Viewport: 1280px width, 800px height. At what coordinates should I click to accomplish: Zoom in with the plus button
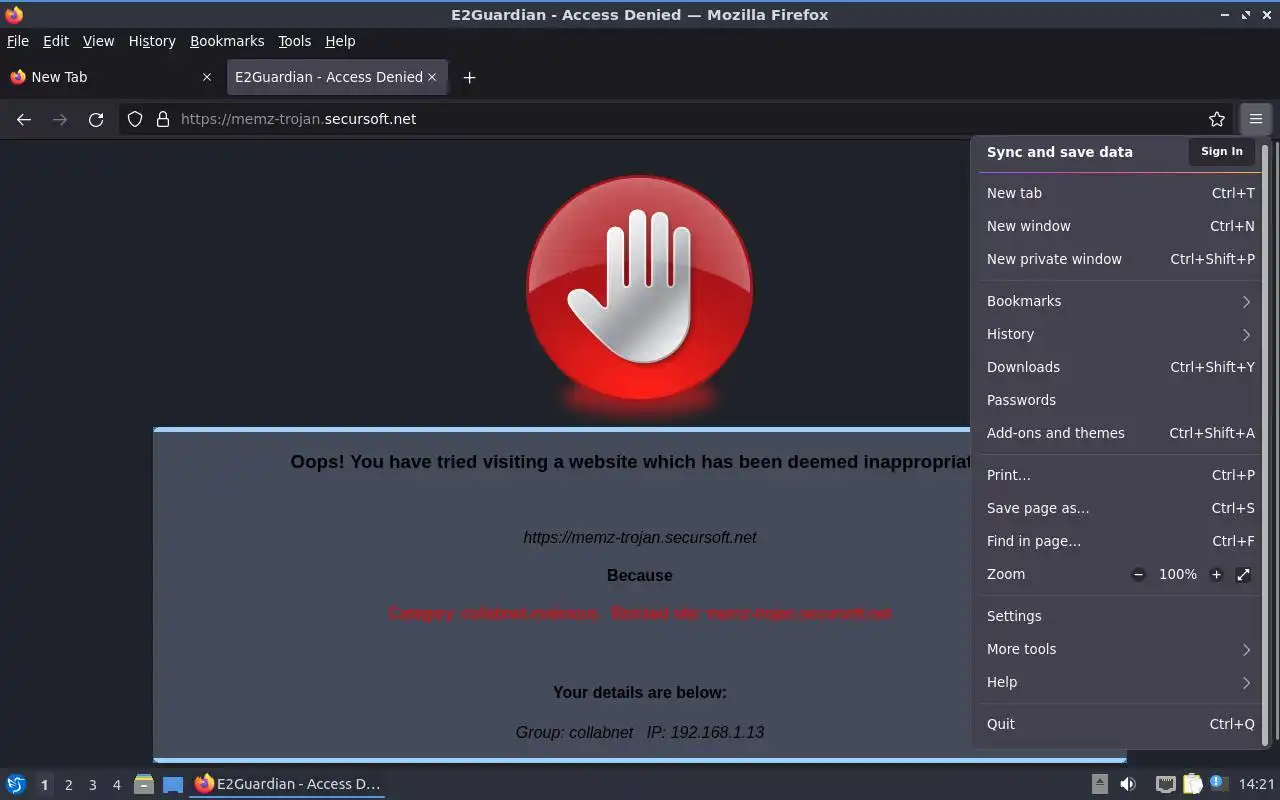(x=1216, y=574)
